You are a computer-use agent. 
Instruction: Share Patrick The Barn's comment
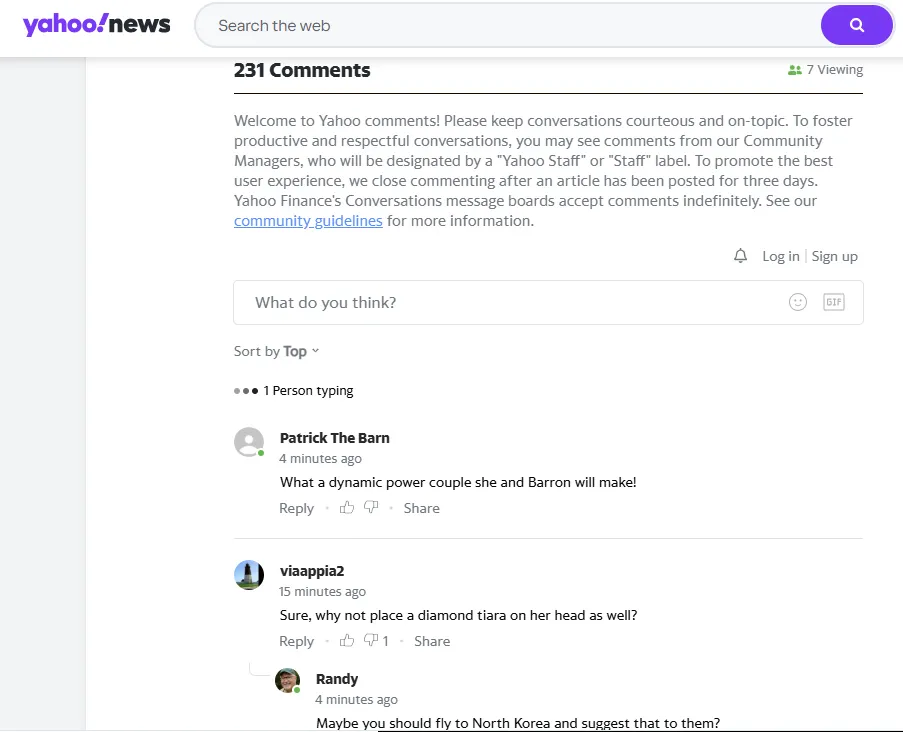pos(421,508)
